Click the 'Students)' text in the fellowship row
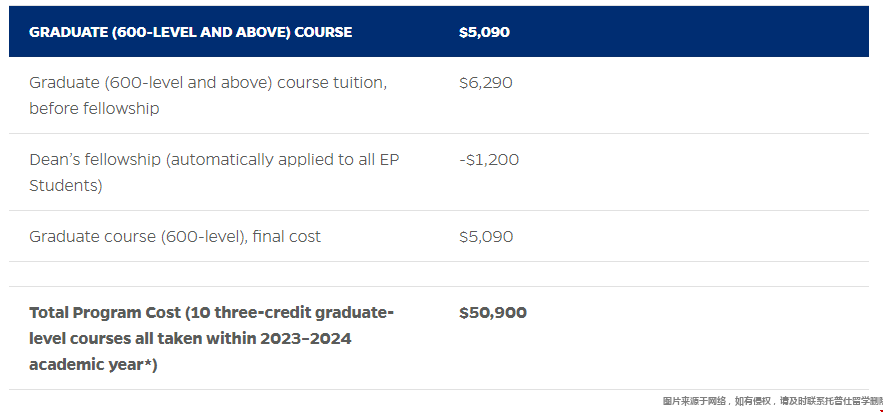Viewport: 883px width, 412px height. [65, 186]
